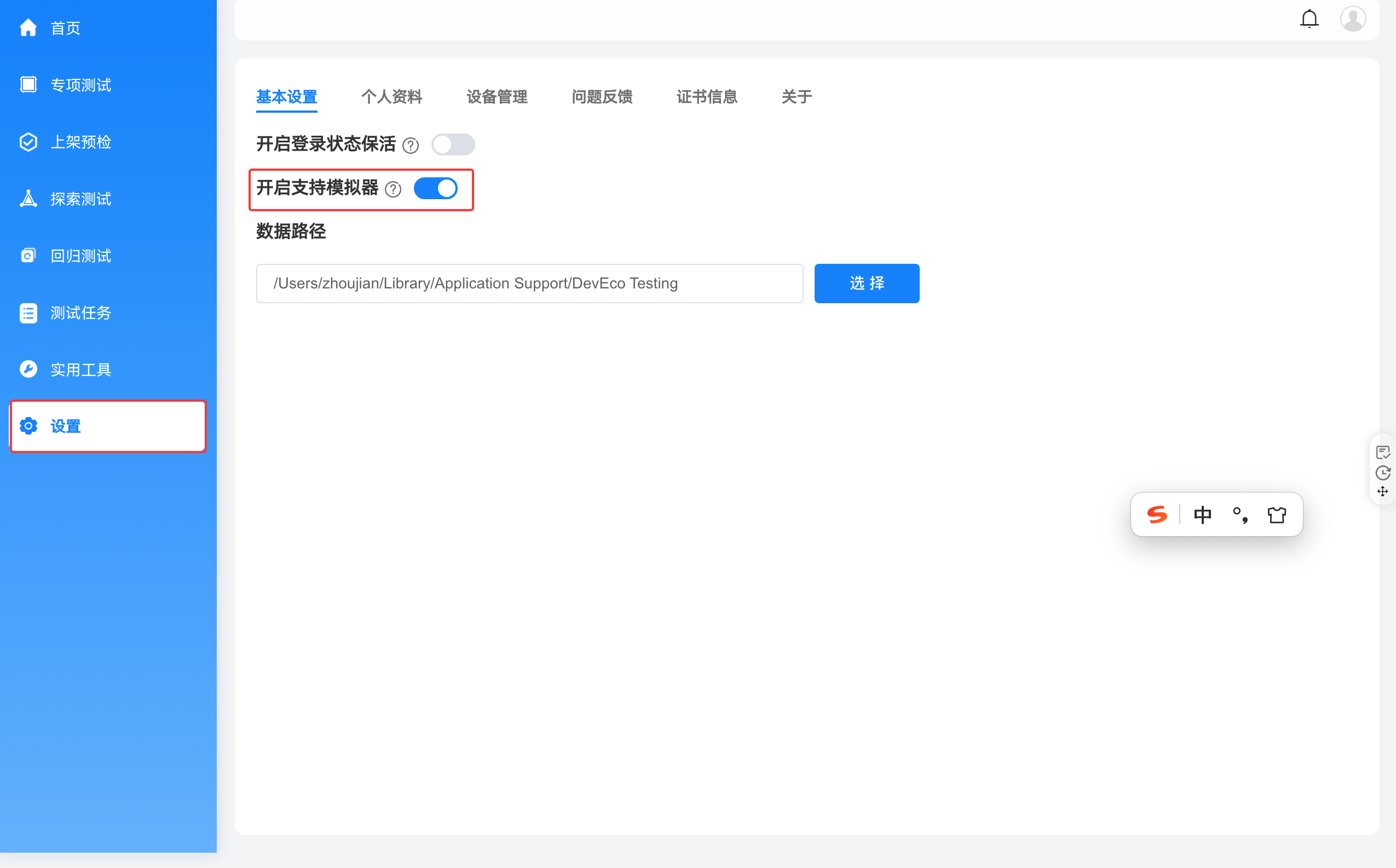Click help icon beside 开启登录状态保活
Viewport: 1396px width, 868px height.
(x=411, y=145)
